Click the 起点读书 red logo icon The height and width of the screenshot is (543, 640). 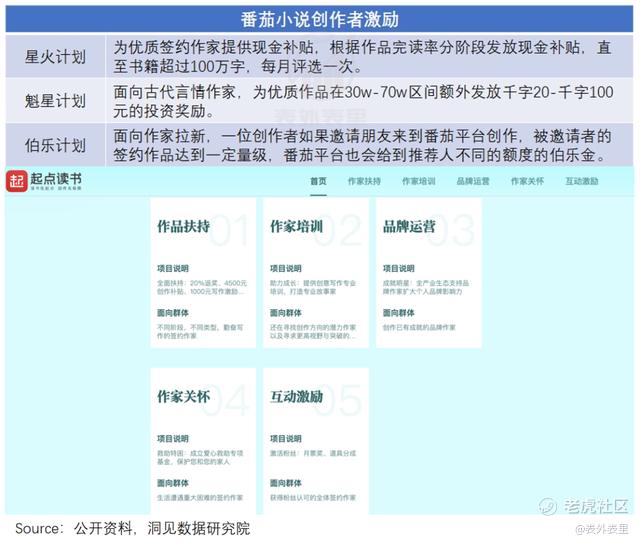pos(17,181)
